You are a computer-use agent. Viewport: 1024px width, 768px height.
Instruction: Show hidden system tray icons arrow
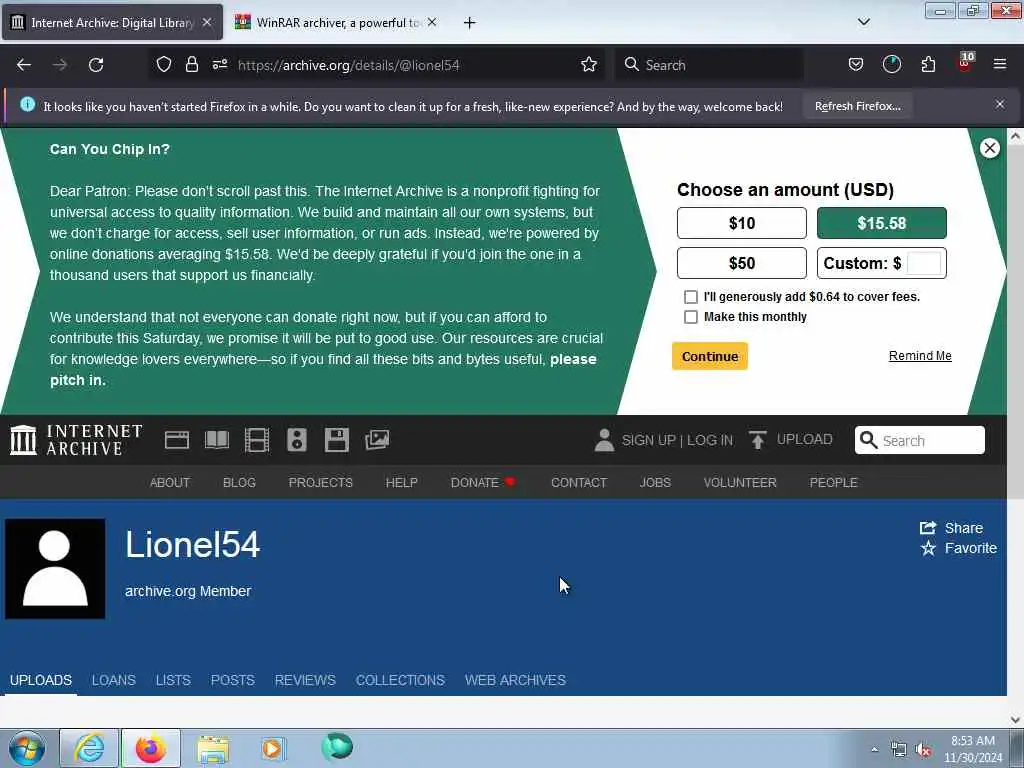874,750
